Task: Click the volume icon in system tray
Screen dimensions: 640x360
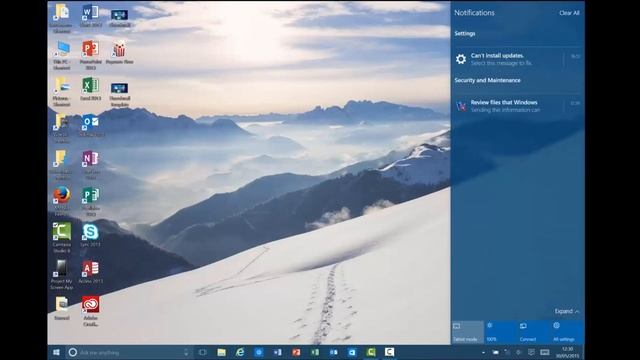Action: point(519,352)
